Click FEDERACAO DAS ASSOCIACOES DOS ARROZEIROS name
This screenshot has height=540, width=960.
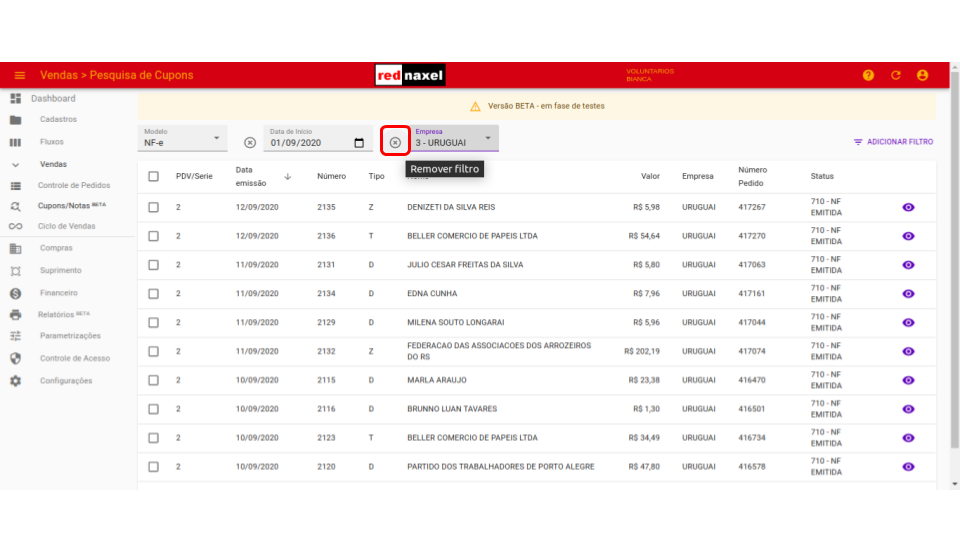[x=499, y=351]
